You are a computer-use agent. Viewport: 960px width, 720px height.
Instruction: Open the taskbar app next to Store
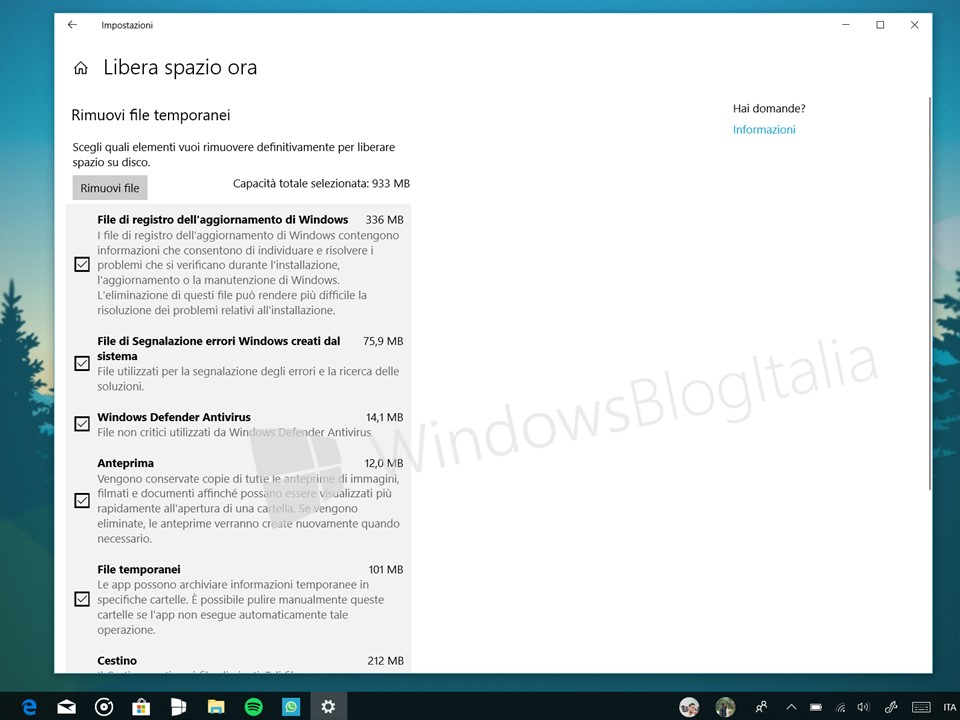click(x=178, y=707)
